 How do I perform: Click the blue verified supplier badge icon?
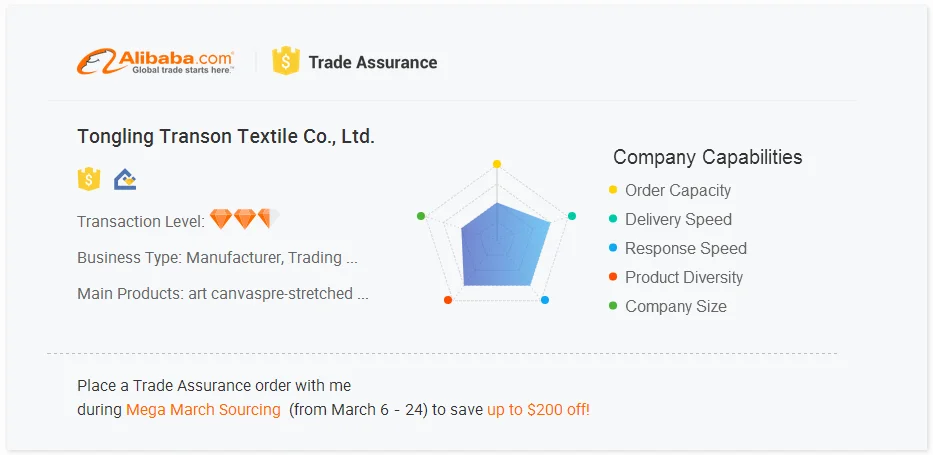(125, 180)
